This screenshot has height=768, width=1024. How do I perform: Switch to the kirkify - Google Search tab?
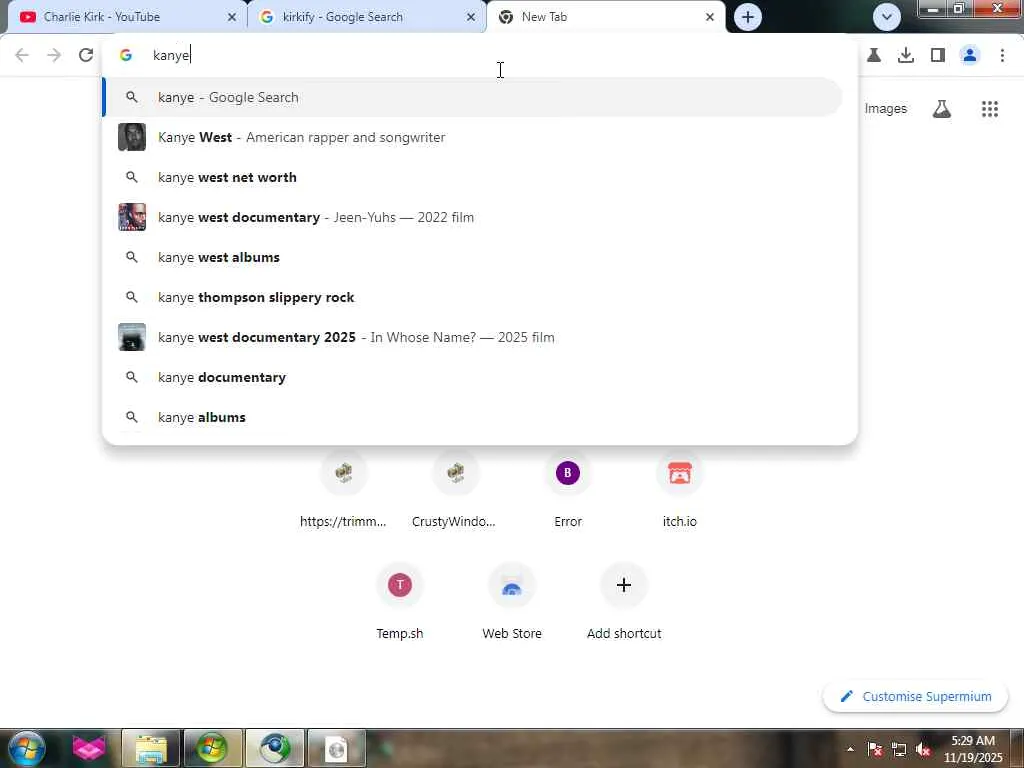click(366, 17)
